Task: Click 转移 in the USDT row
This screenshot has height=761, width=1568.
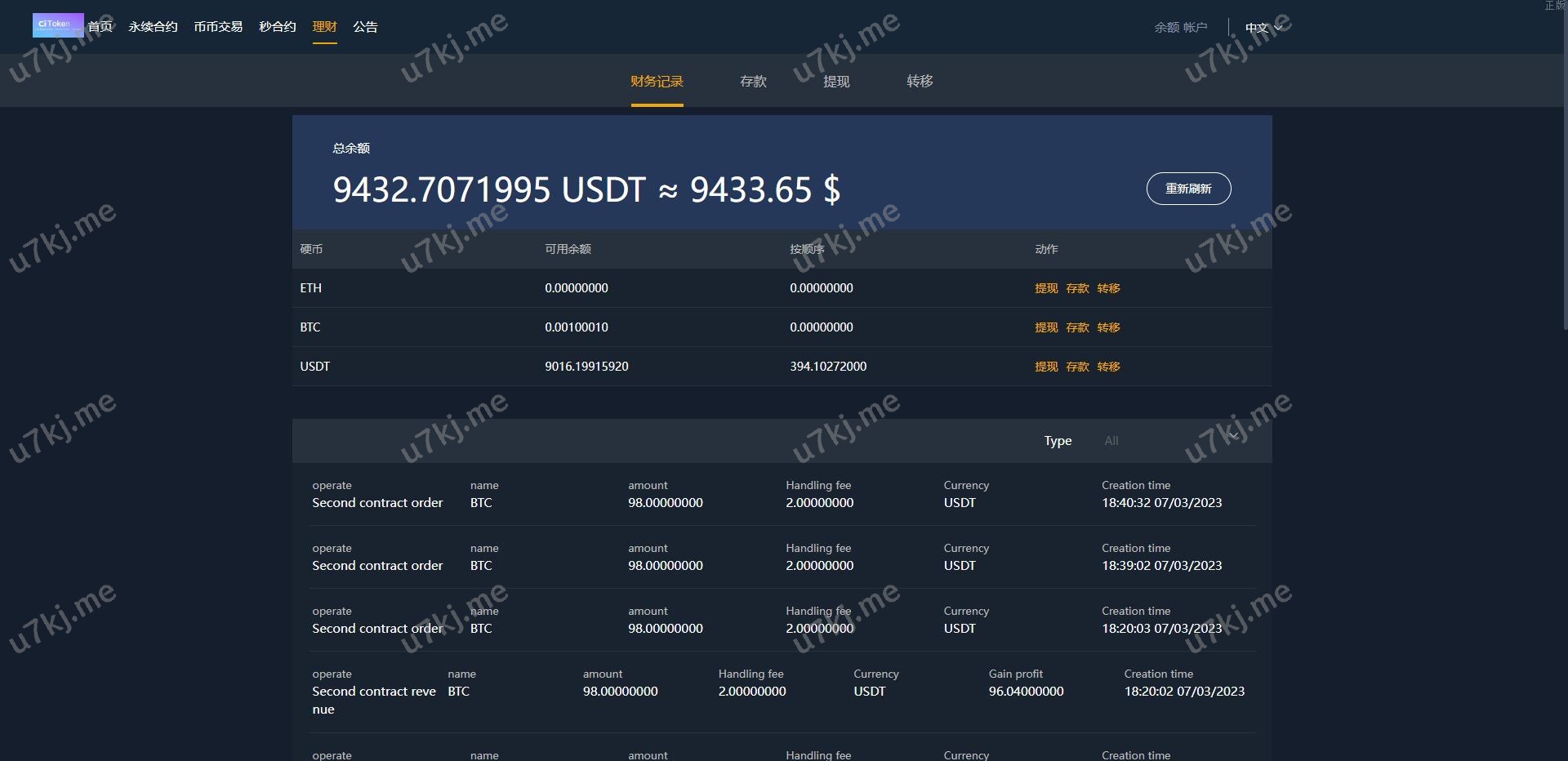Action: [x=1108, y=367]
